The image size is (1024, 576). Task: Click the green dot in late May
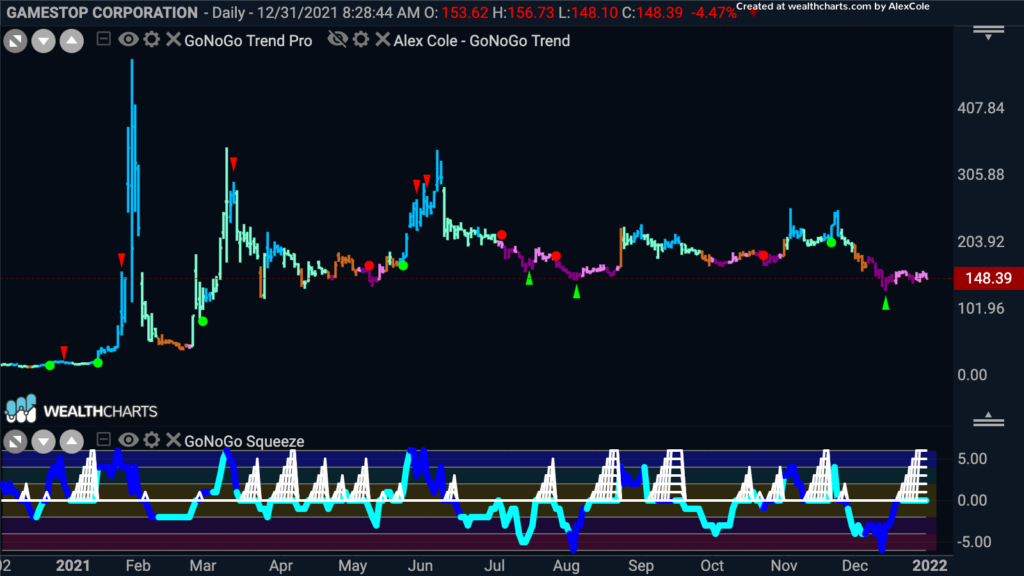[403, 265]
